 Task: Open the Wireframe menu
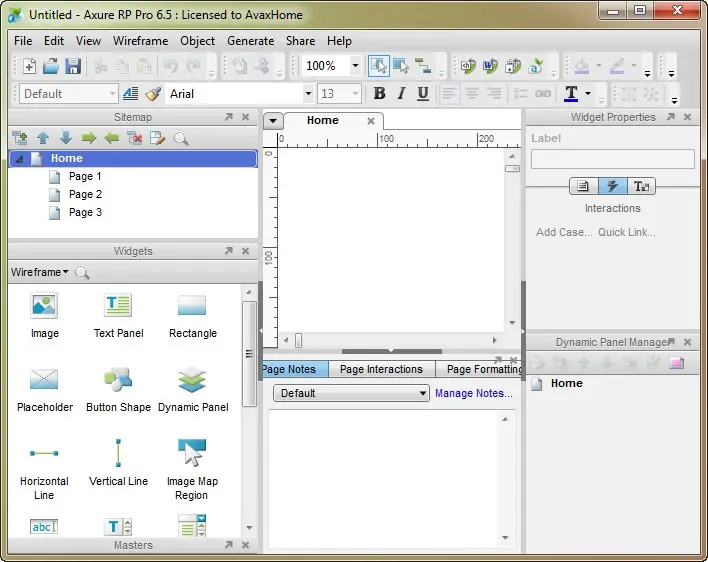click(140, 41)
